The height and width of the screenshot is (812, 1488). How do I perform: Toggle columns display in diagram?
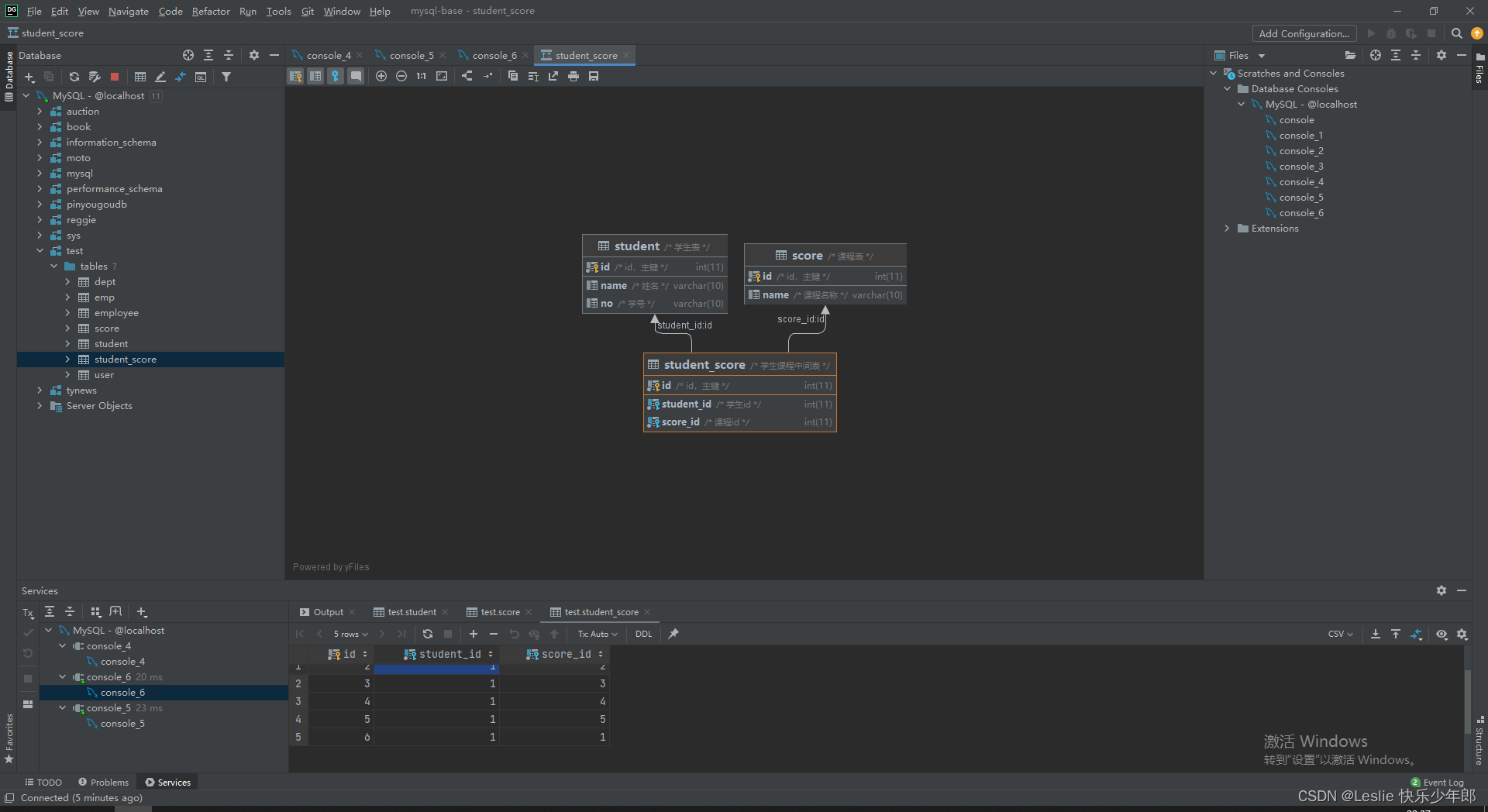point(315,76)
